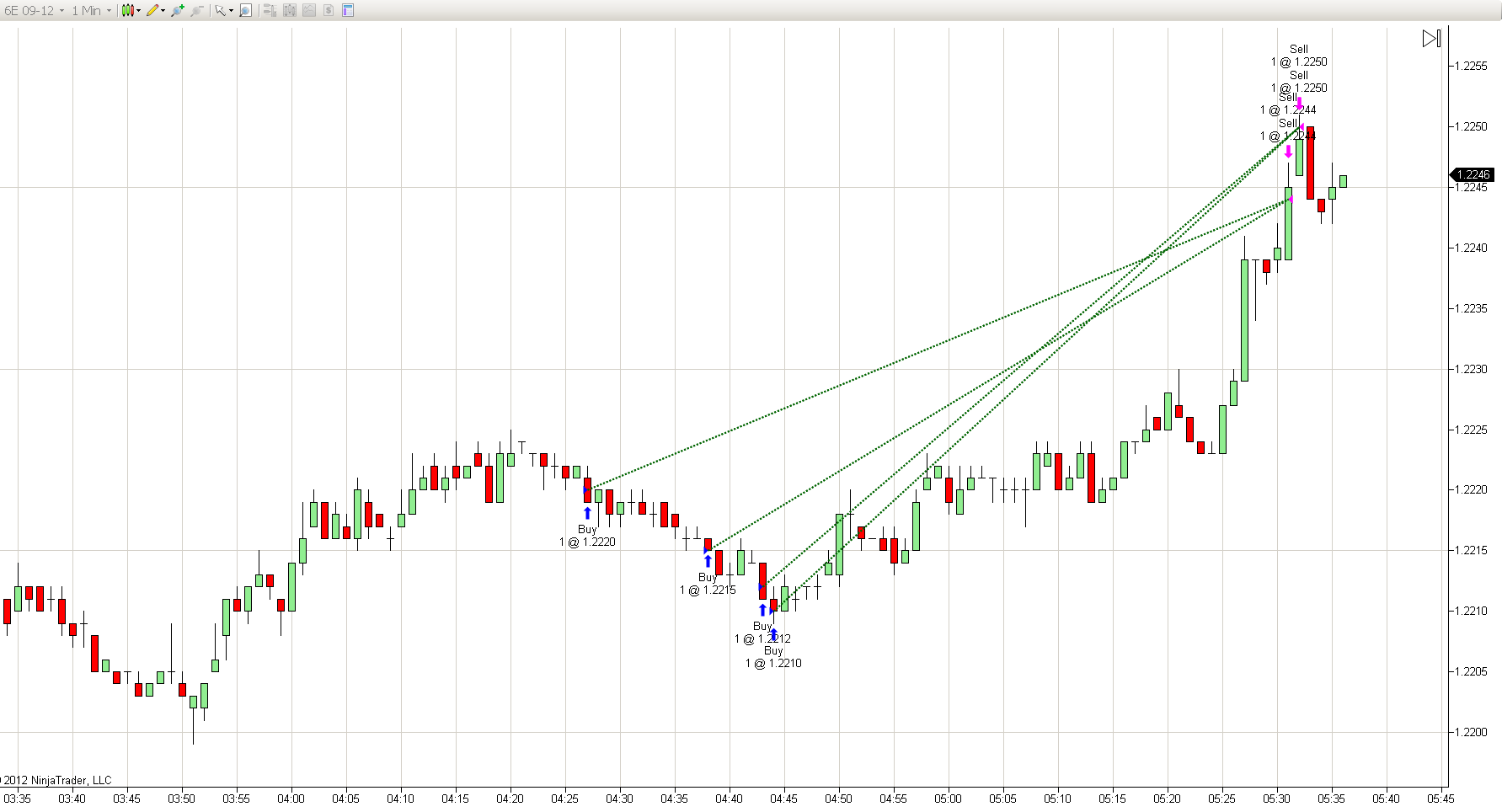
Task: Click the blue buy arrow above 1.2215 label
Action: 708,561
